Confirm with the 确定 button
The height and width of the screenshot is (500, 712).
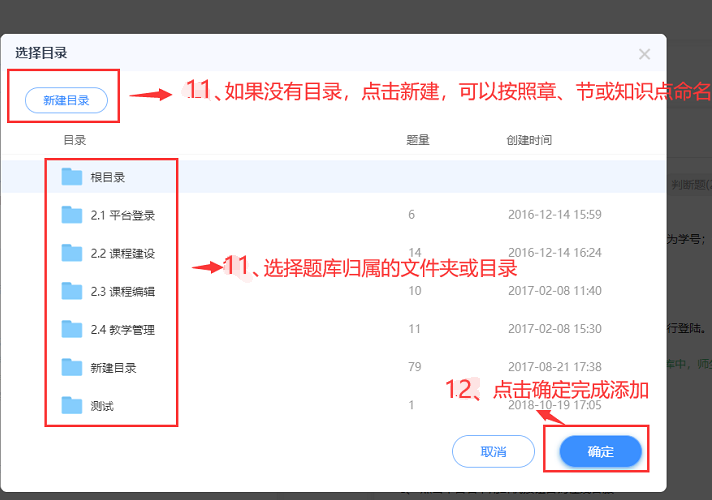pos(600,451)
